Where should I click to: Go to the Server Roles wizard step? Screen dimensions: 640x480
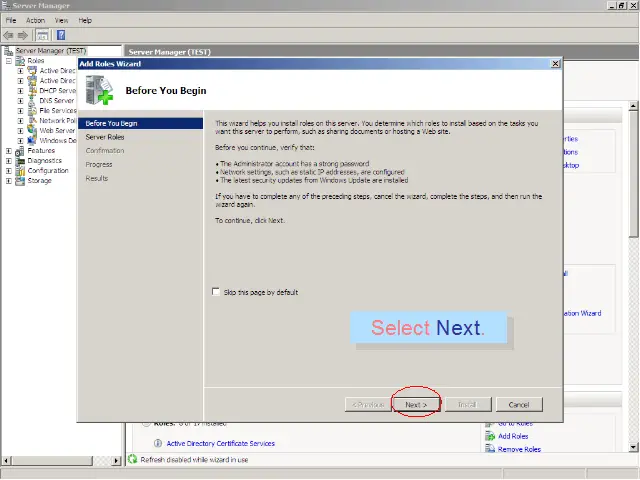click(105, 136)
